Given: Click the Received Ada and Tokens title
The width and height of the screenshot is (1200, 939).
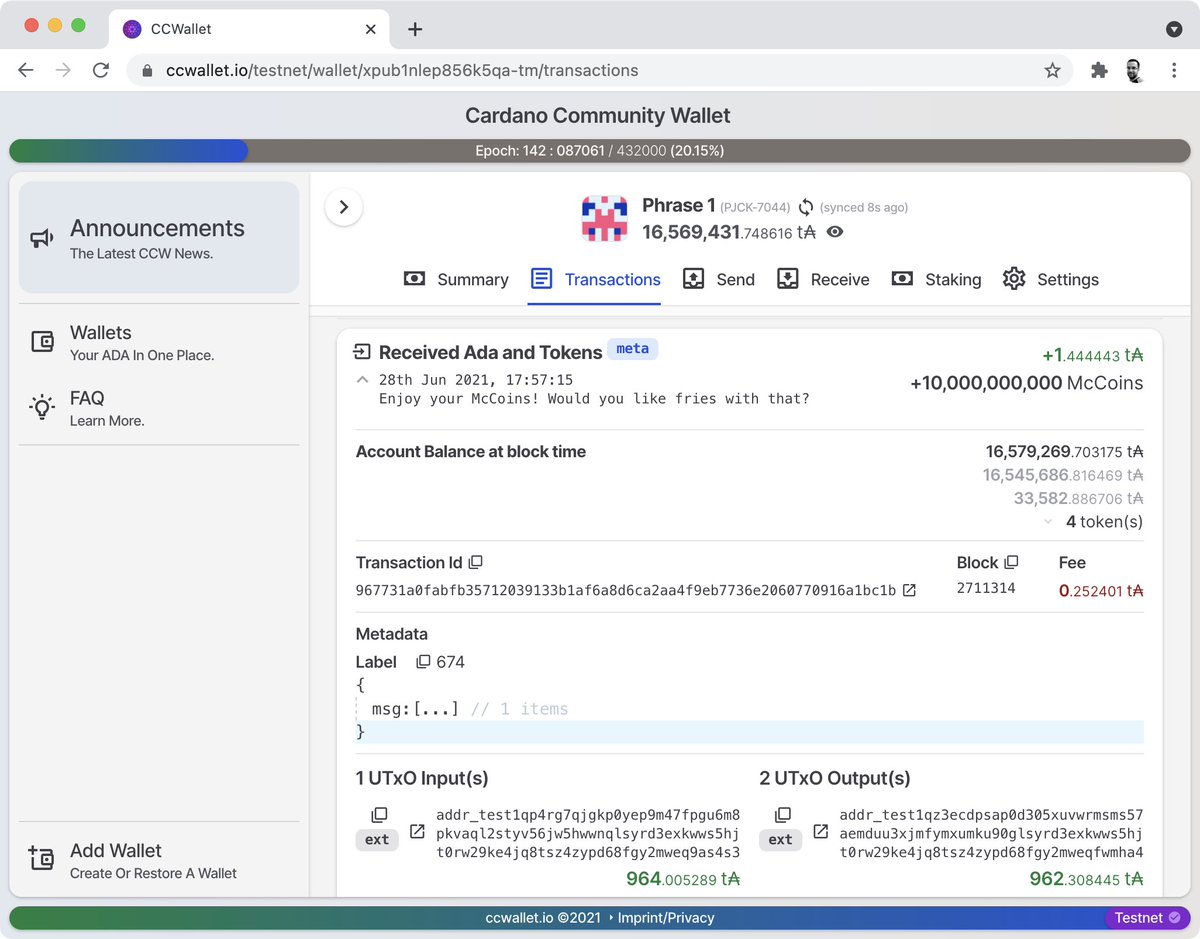Looking at the screenshot, I should coord(491,352).
